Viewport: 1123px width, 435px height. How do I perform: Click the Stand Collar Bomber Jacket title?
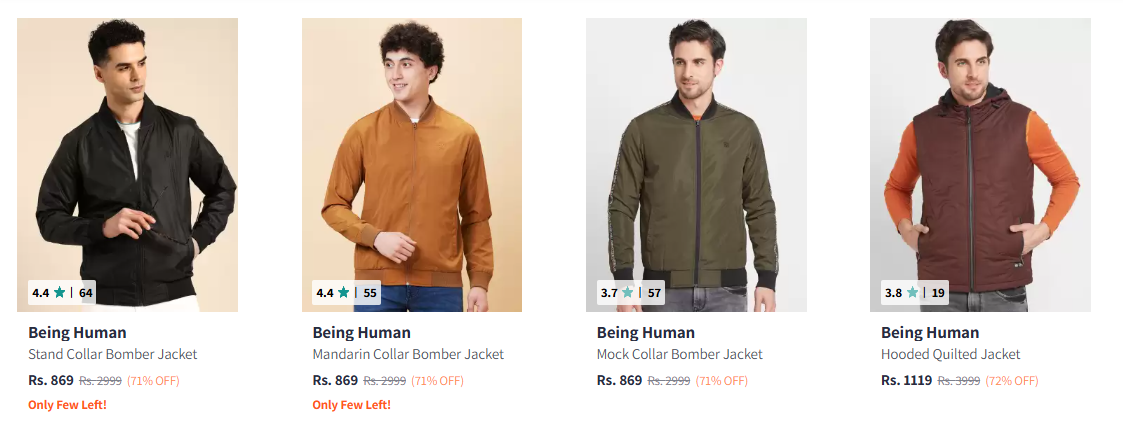click(112, 354)
